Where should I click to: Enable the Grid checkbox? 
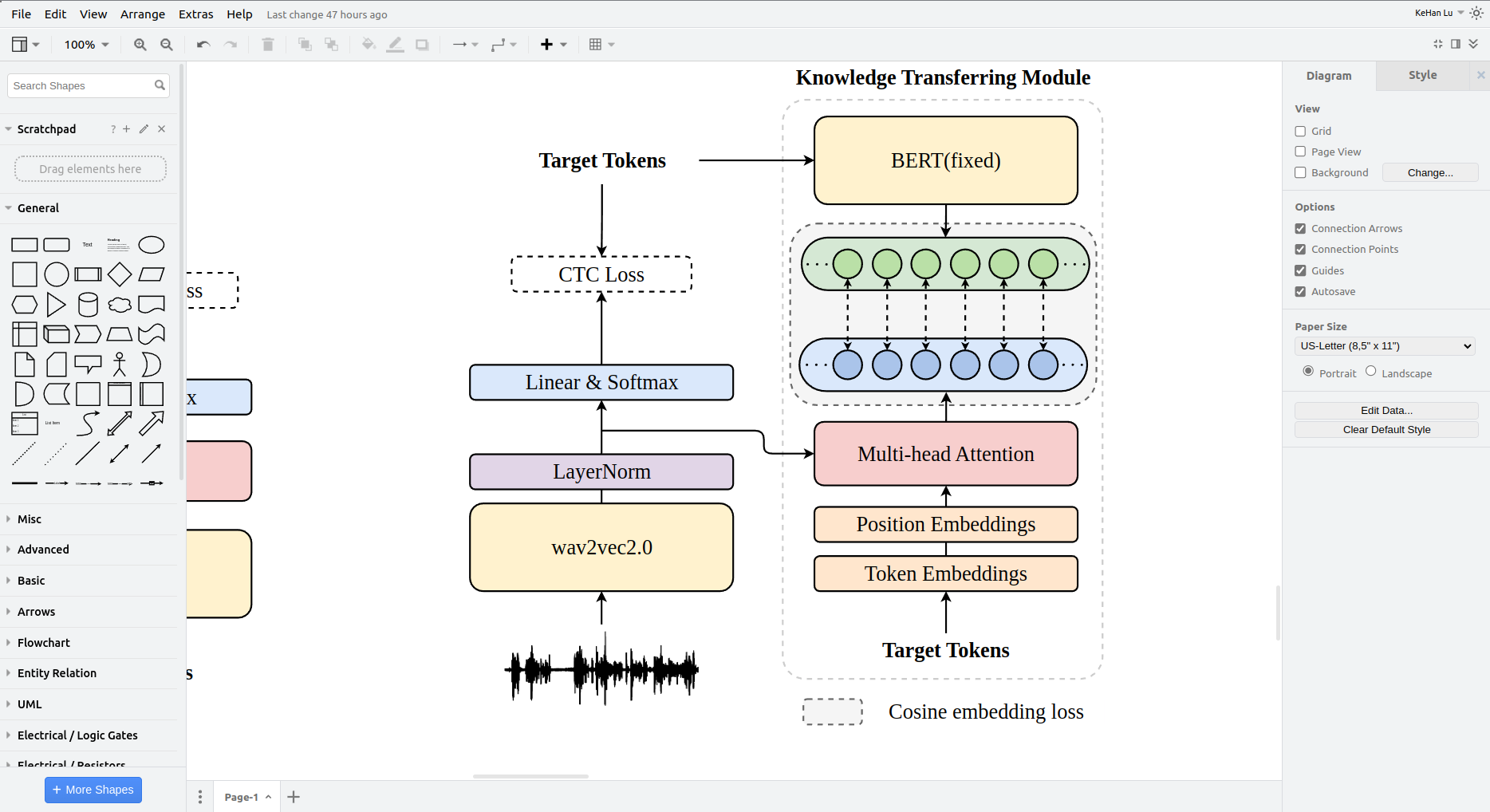tap(1300, 131)
